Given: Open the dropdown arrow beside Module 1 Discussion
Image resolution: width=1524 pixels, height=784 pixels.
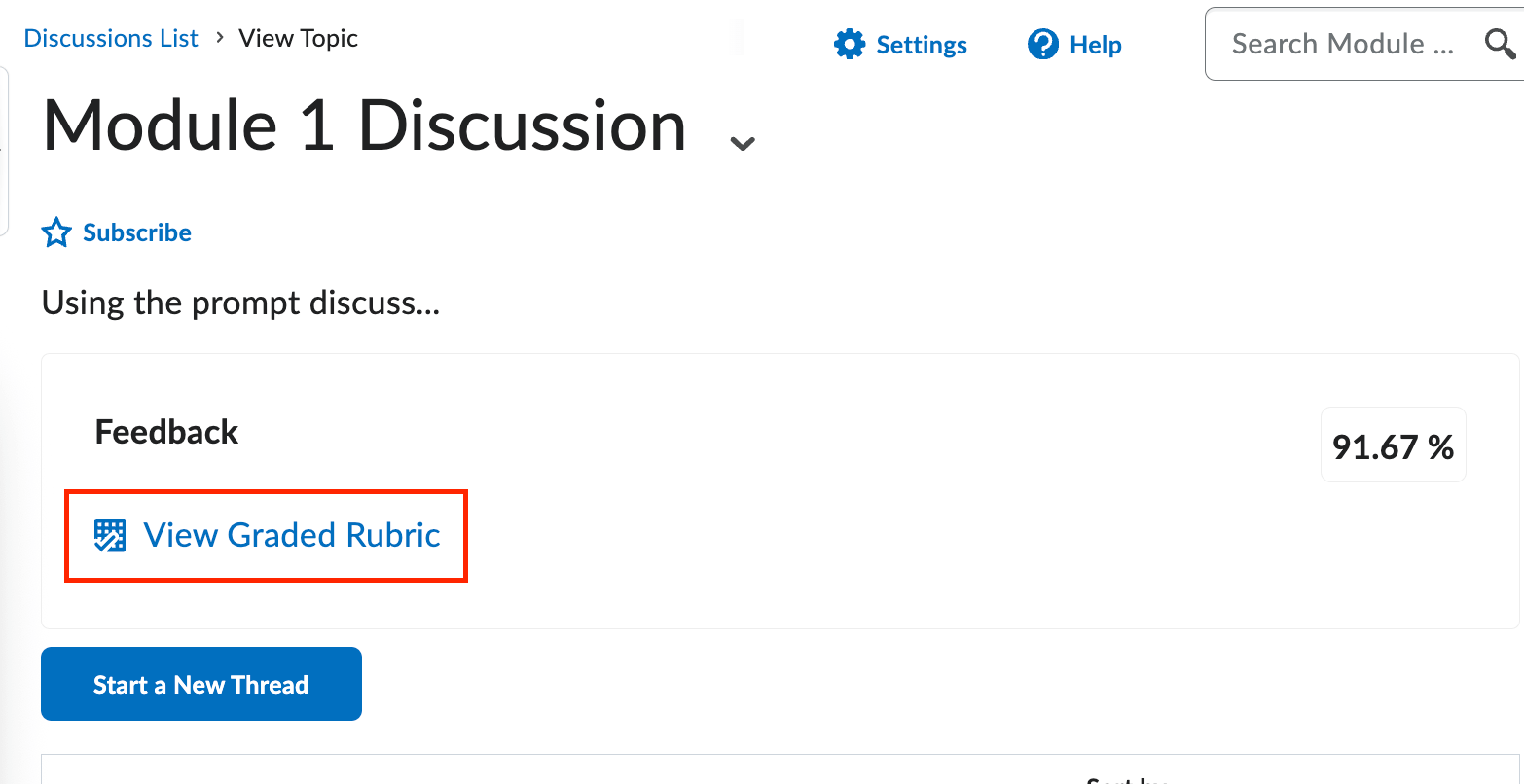Looking at the screenshot, I should [x=743, y=142].
